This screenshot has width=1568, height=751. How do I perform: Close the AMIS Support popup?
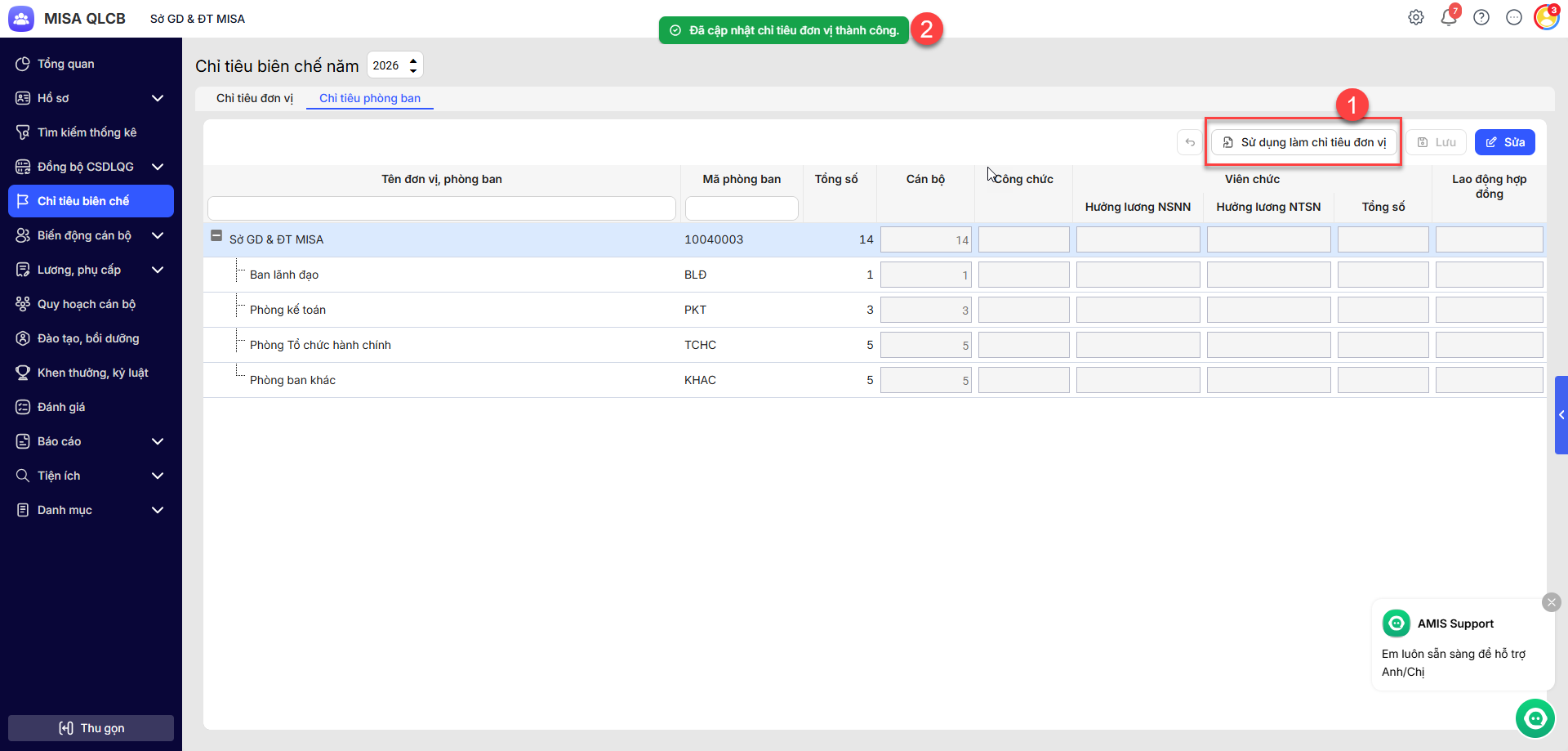pos(1551,602)
